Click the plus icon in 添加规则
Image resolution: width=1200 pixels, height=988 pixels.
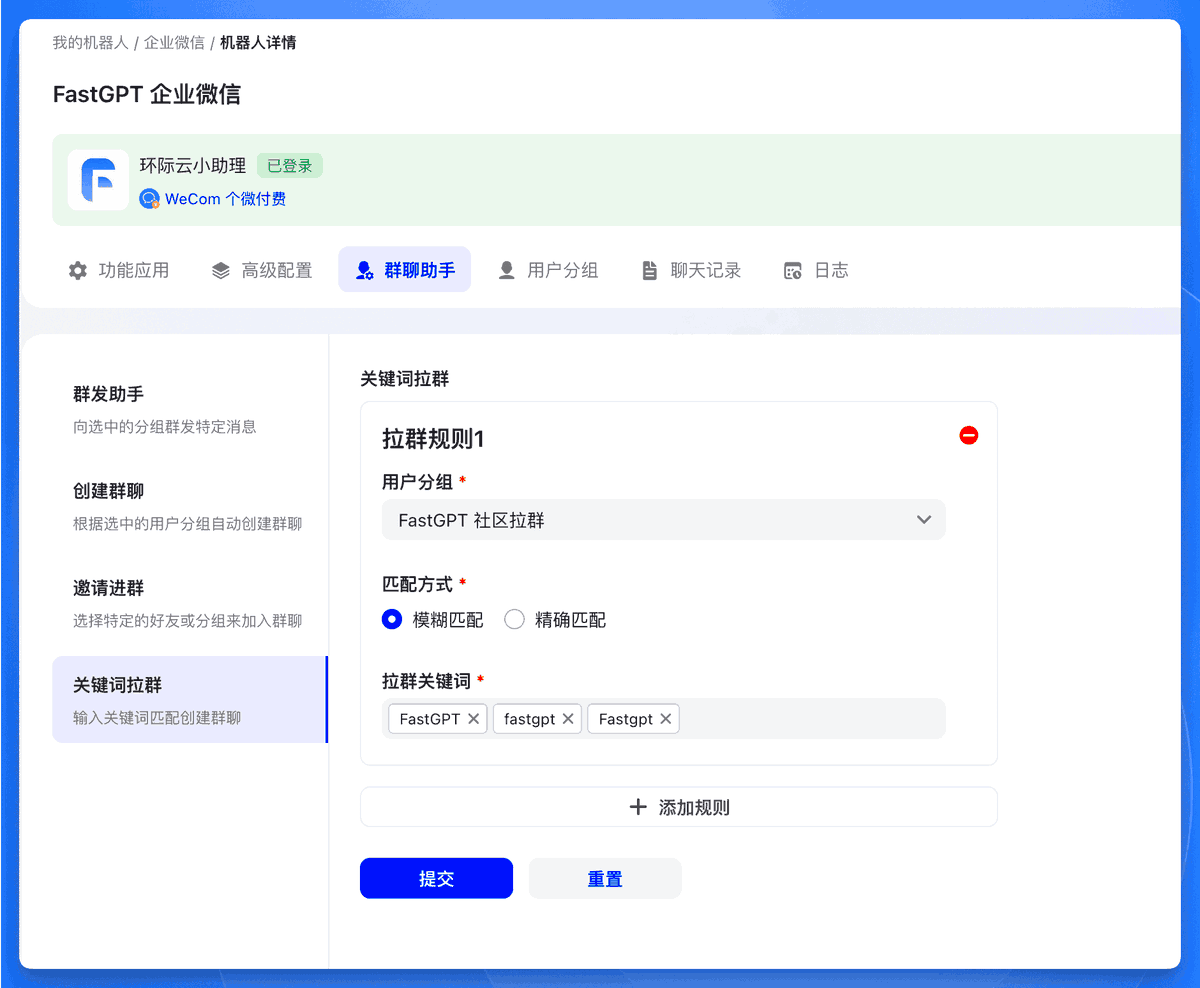point(638,807)
